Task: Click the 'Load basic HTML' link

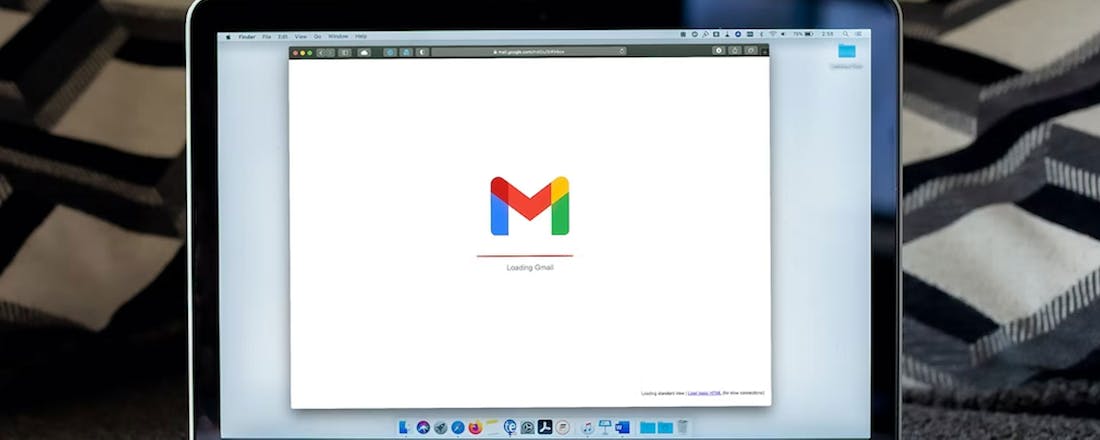Action: 704,394
